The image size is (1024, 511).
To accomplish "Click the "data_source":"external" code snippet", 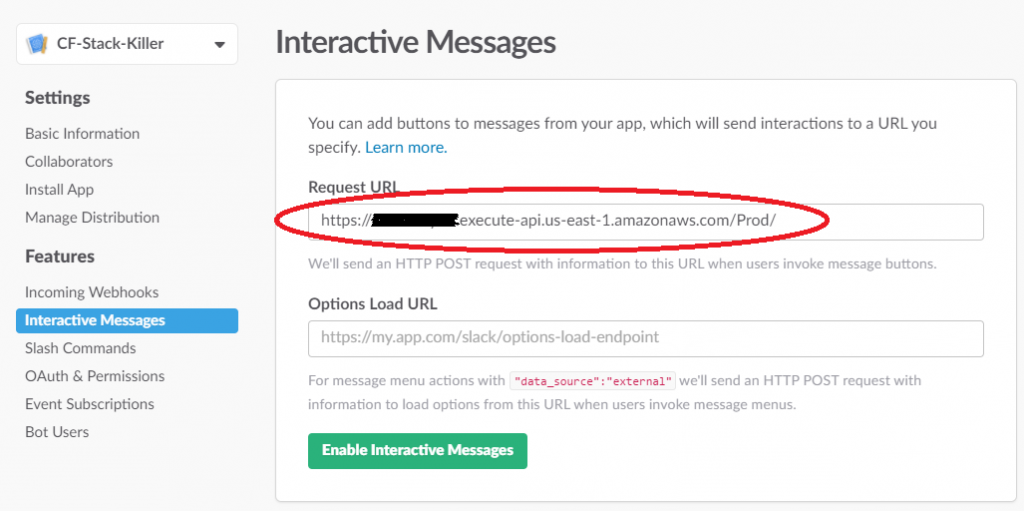I will click(x=593, y=381).
